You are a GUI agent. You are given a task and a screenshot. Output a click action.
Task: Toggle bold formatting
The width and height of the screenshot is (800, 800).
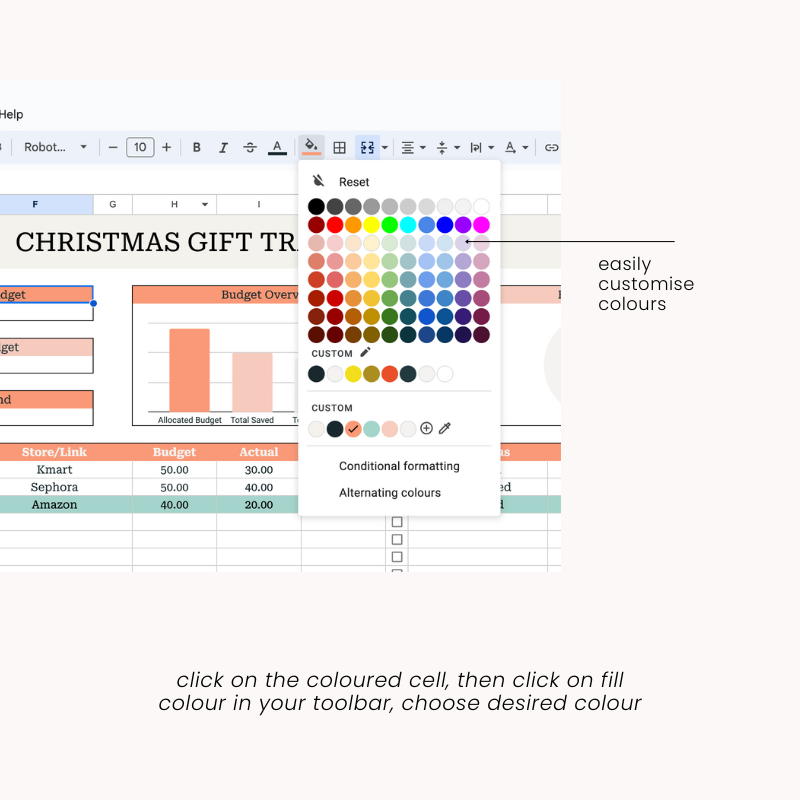pyautogui.click(x=197, y=147)
